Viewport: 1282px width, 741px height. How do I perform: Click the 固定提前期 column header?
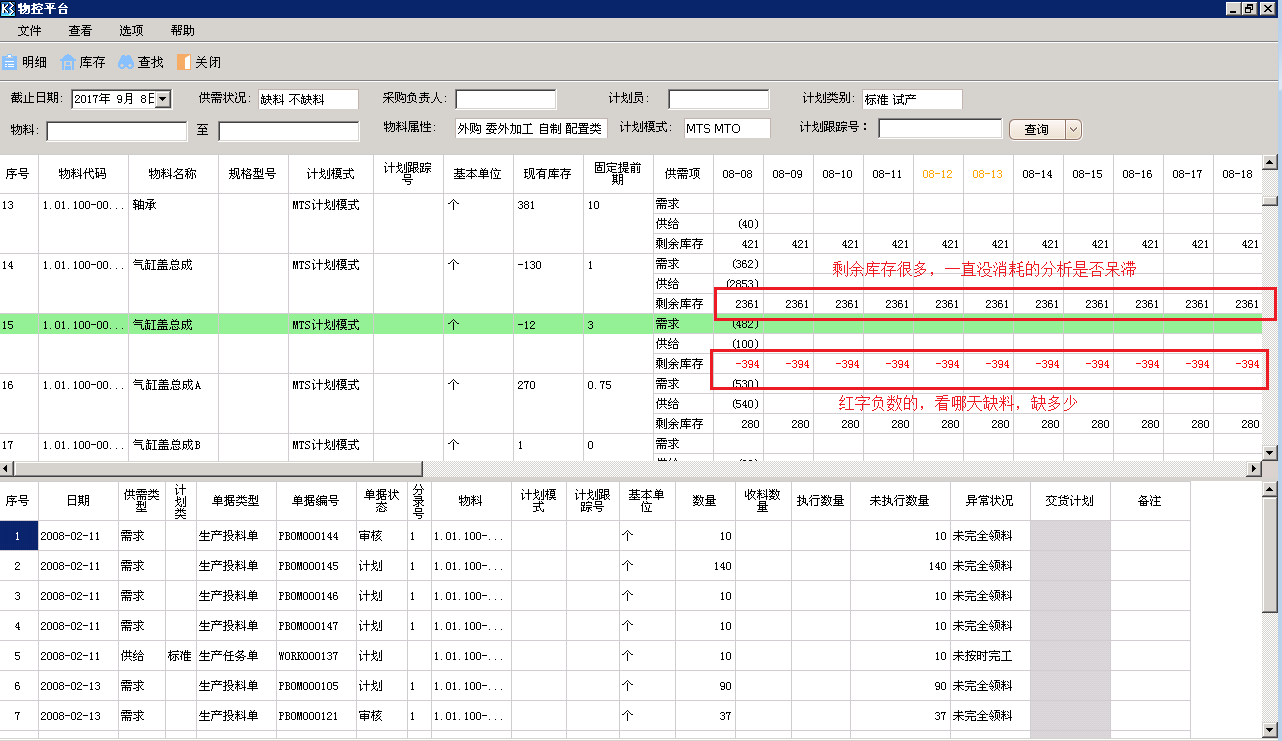pos(617,174)
